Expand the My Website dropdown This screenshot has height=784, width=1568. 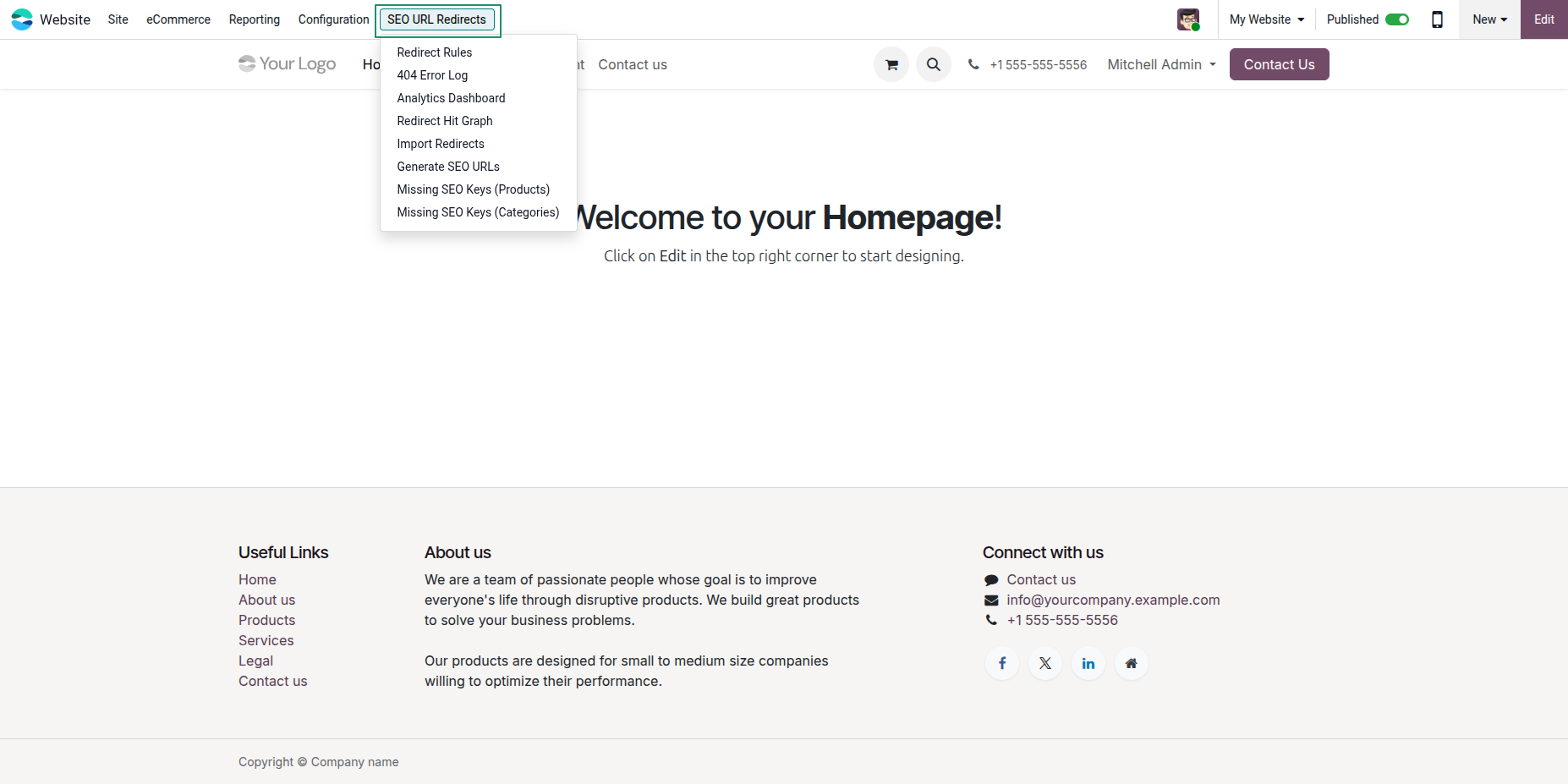click(1267, 19)
